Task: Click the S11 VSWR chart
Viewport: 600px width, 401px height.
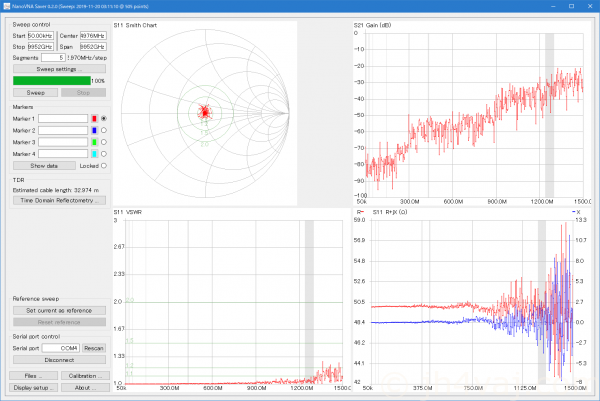Action: (232, 300)
